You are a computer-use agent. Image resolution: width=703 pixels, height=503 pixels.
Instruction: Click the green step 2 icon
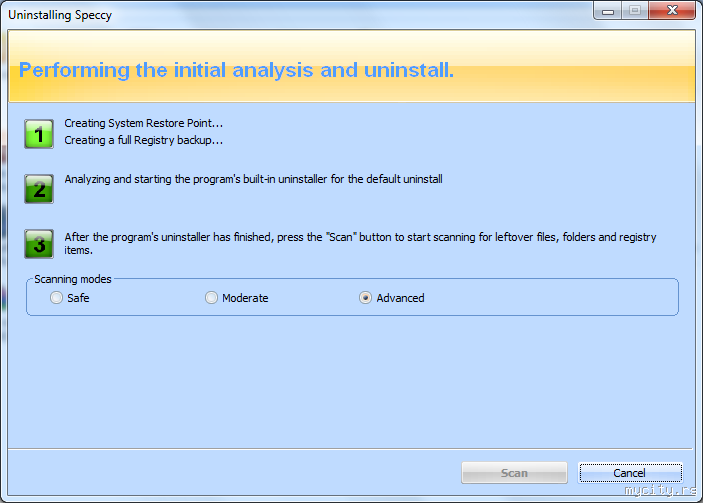tap(39, 189)
